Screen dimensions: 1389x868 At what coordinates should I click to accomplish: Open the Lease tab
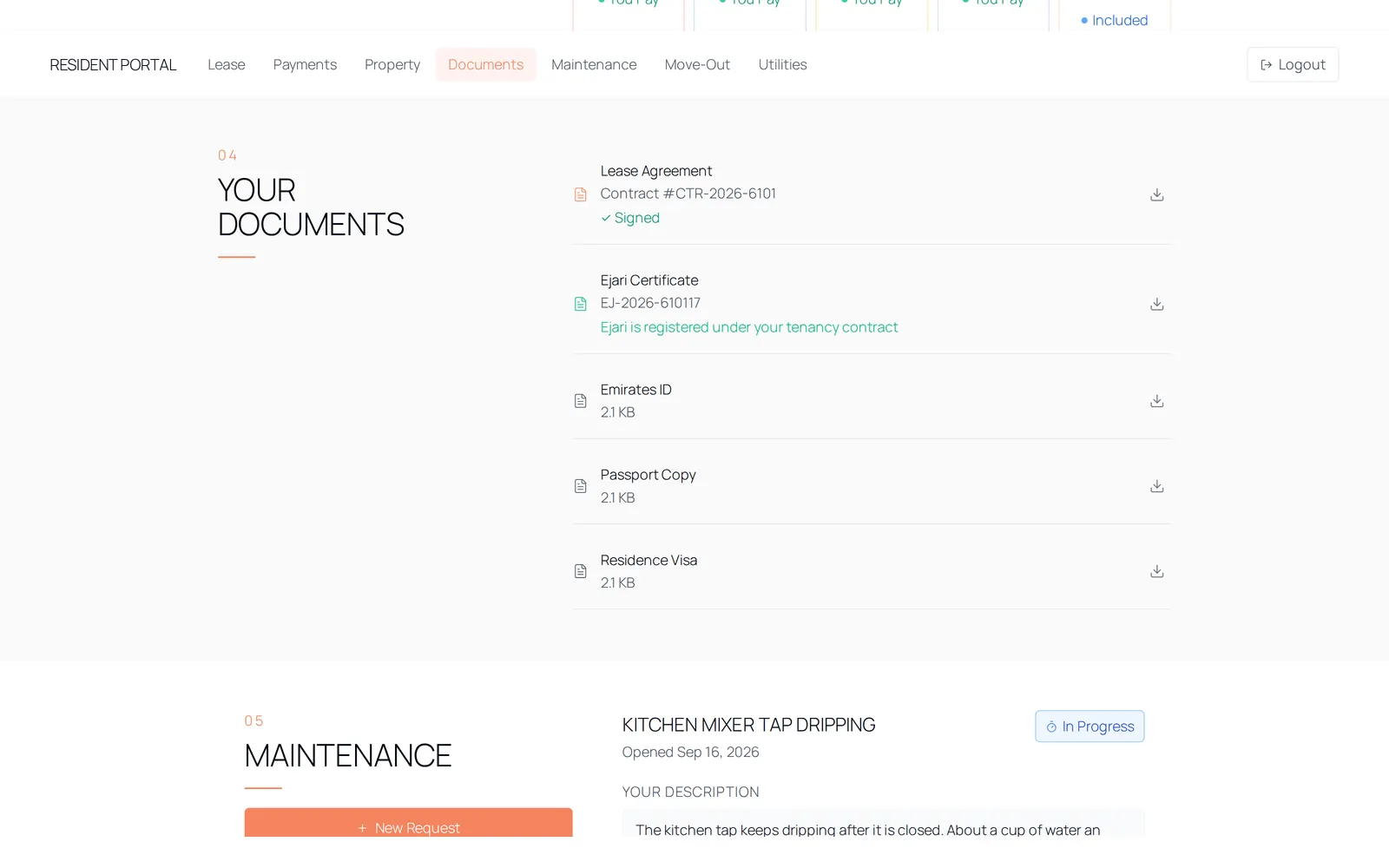[x=227, y=64]
